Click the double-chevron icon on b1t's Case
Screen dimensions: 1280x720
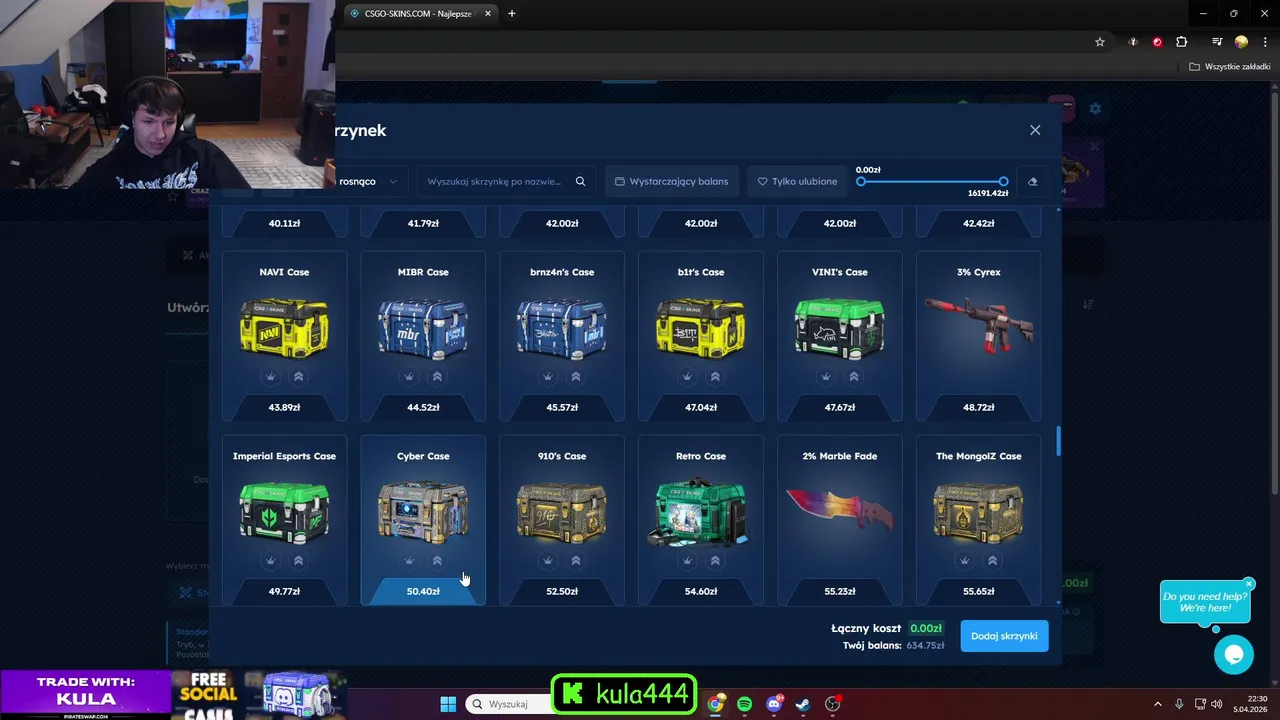point(715,377)
